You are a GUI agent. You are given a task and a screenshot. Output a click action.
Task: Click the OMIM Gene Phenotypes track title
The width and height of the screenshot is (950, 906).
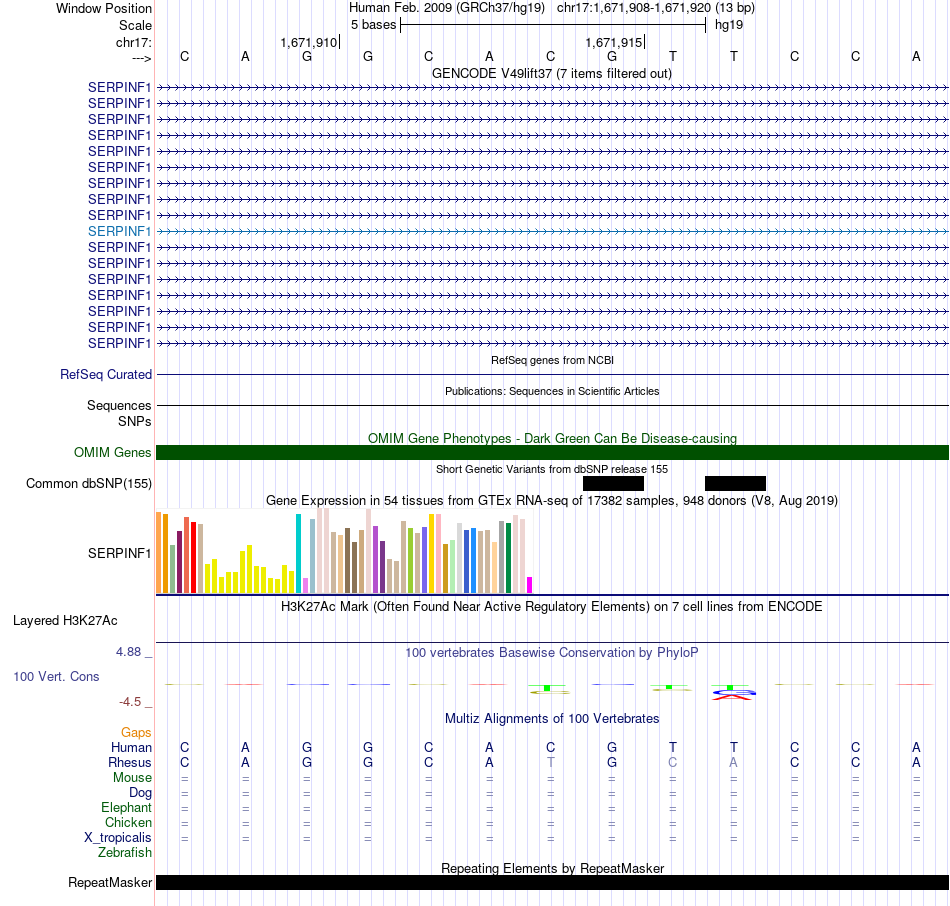coord(553,438)
